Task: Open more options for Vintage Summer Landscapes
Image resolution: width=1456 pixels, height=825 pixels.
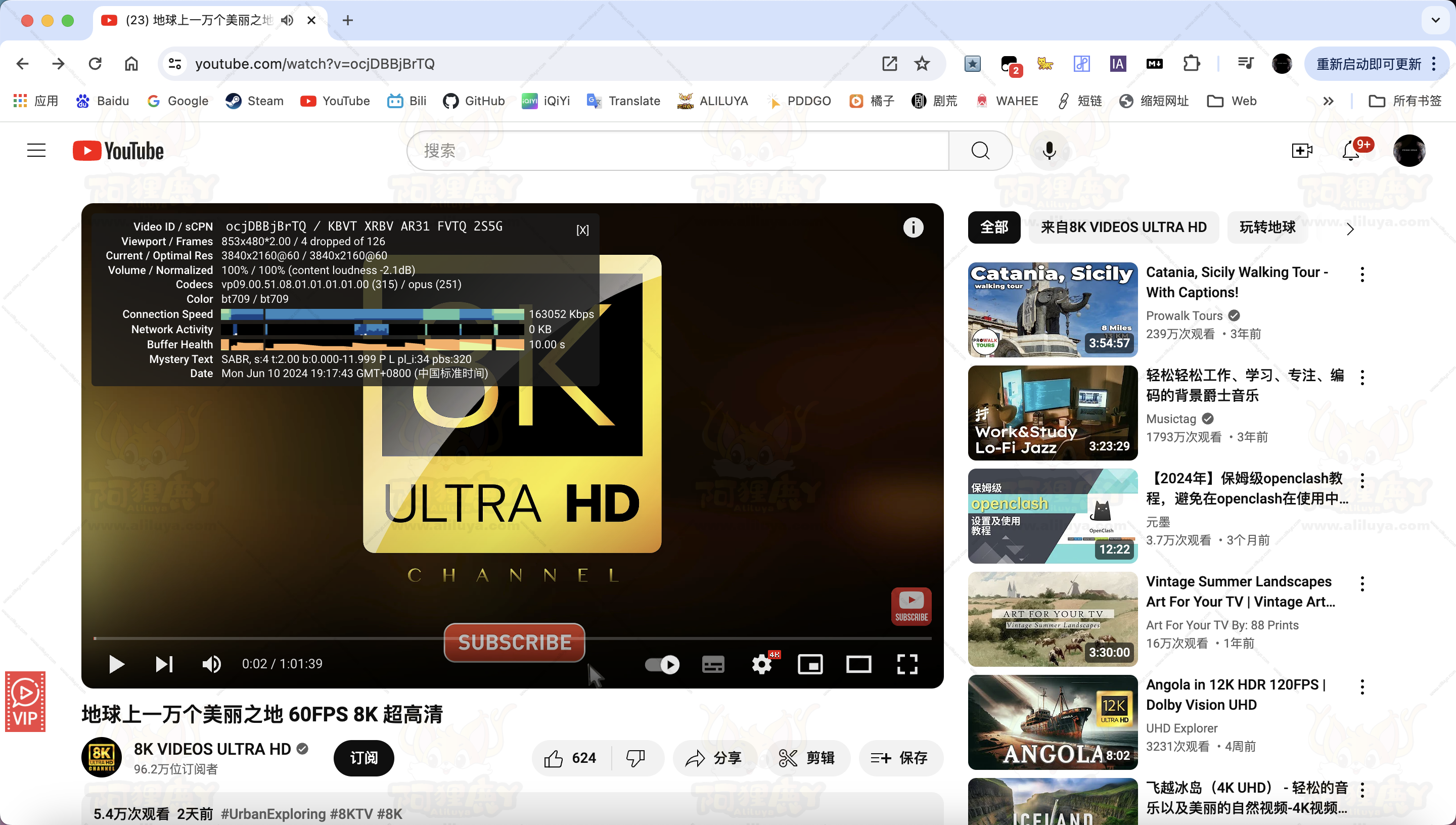Action: pos(1362,584)
